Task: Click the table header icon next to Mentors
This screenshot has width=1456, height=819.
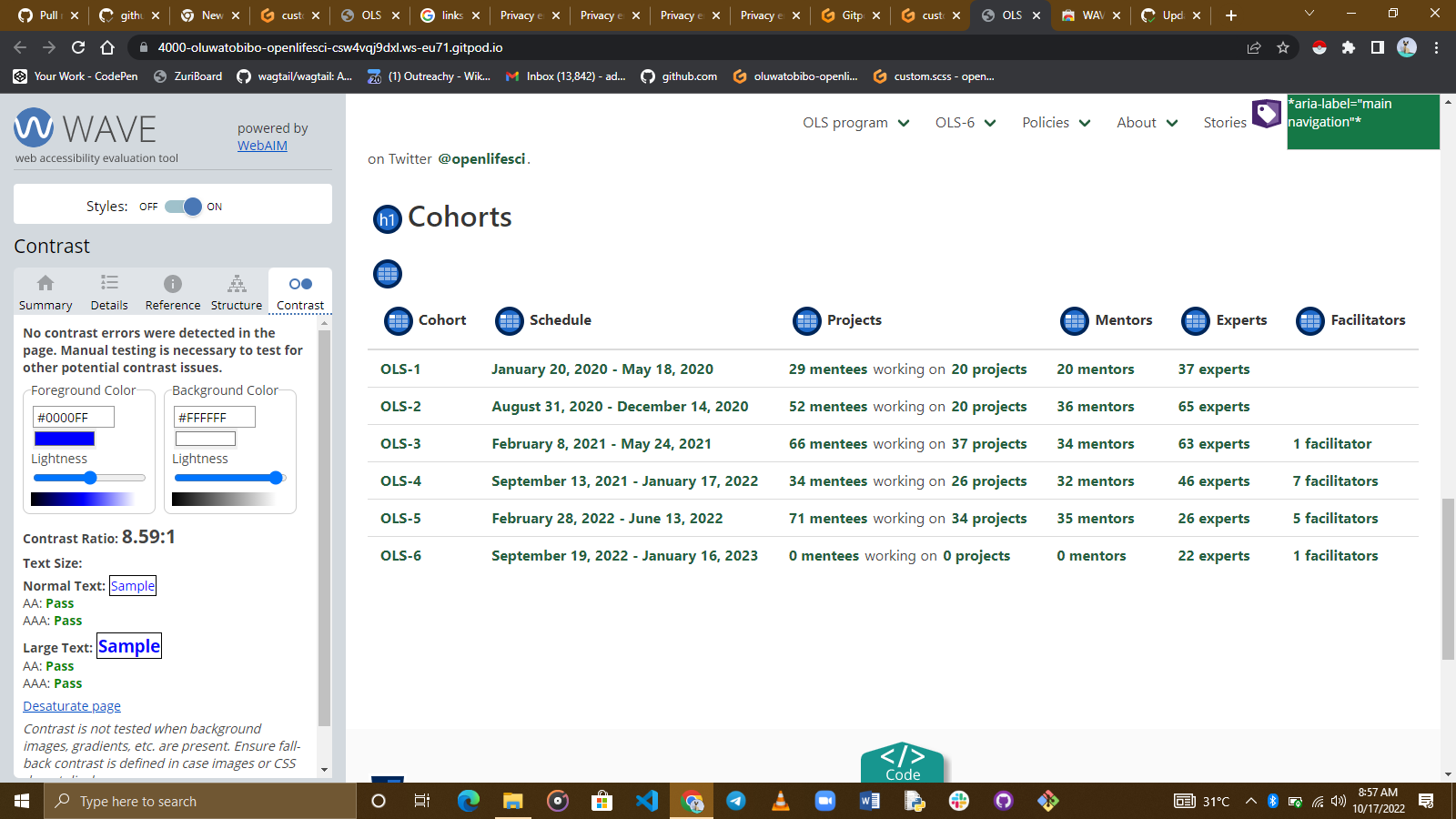Action: [1075, 321]
